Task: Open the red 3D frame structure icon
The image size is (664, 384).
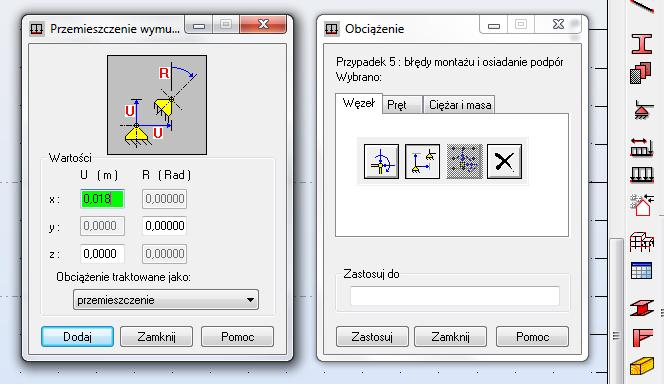Action: (642, 242)
